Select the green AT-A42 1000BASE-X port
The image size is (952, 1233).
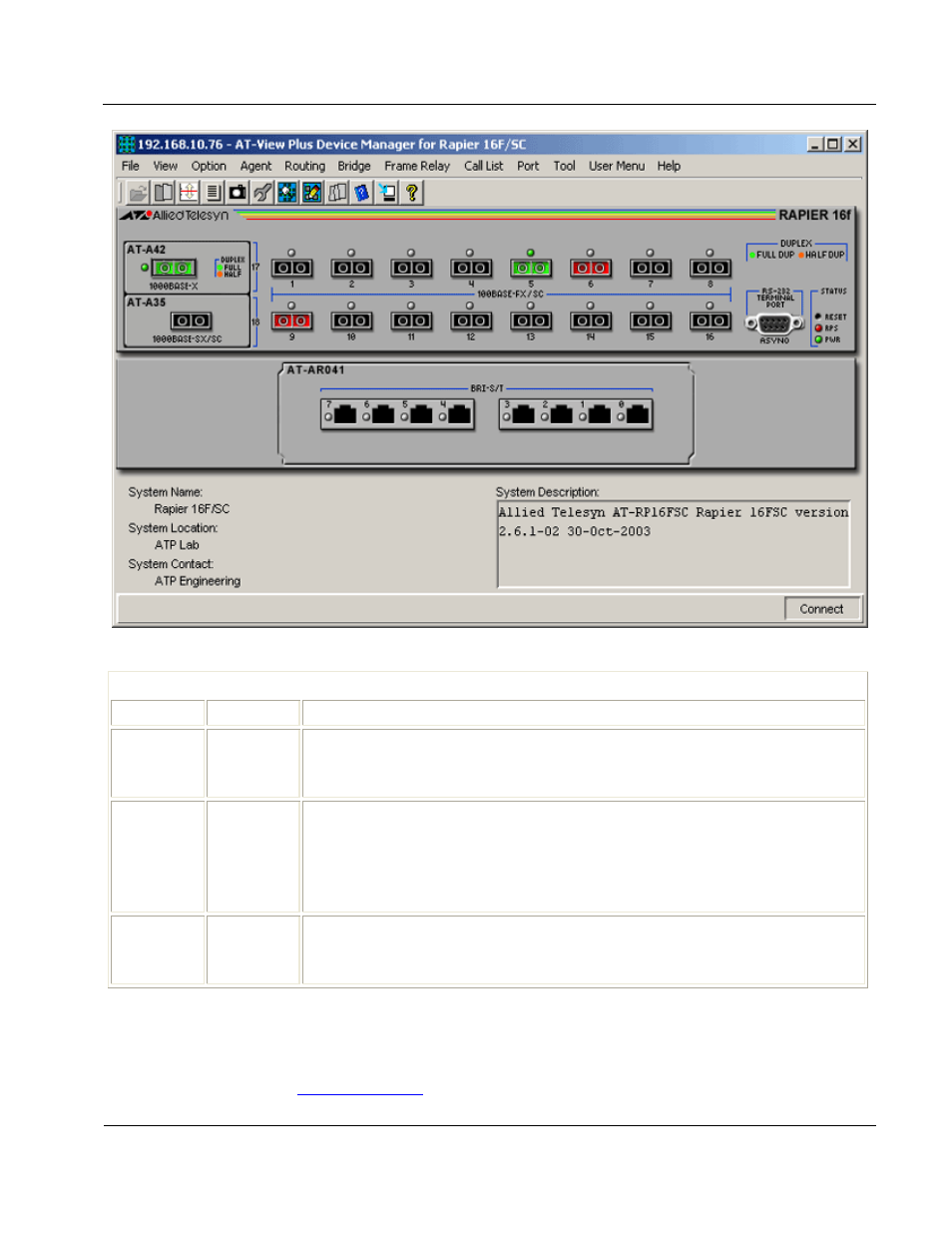pyautogui.click(x=174, y=268)
